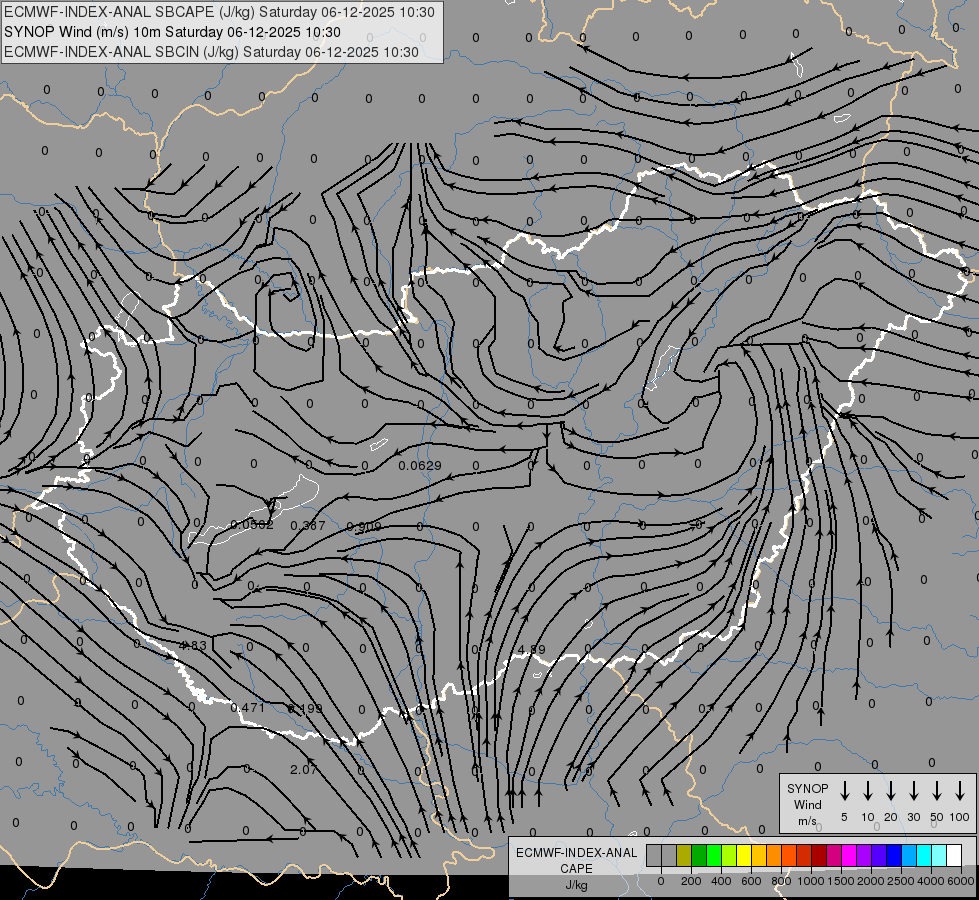Screen dimensions: 979x900
Task: Pick the bright green swatch in CAPE legend
Action: coord(714,855)
